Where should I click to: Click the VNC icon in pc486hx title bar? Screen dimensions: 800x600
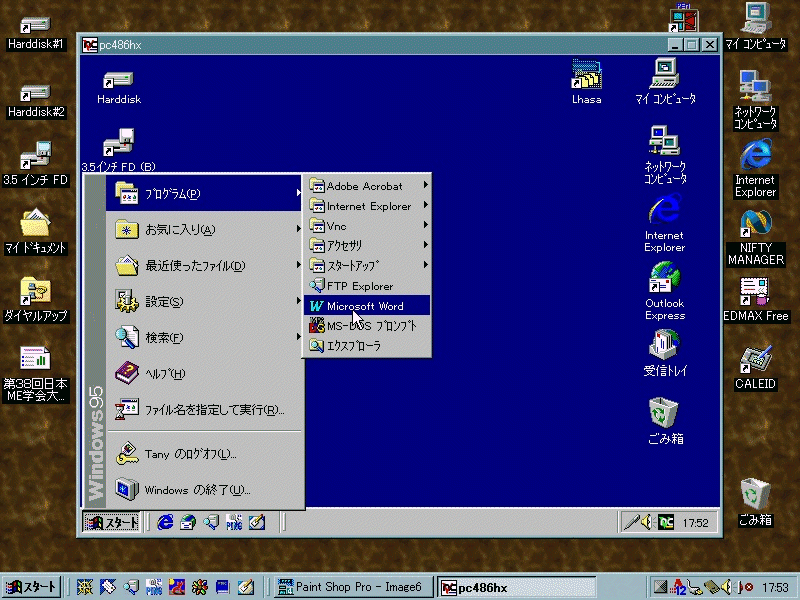[x=90, y=45]
